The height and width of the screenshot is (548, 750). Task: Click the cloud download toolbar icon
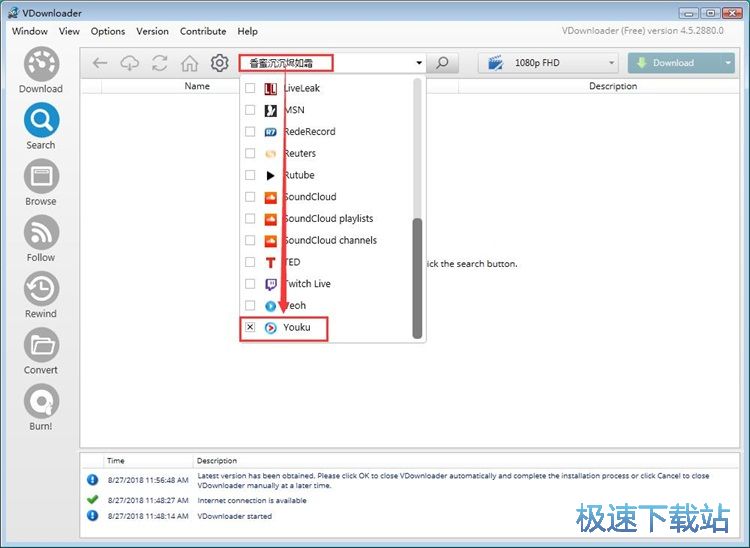130,63
